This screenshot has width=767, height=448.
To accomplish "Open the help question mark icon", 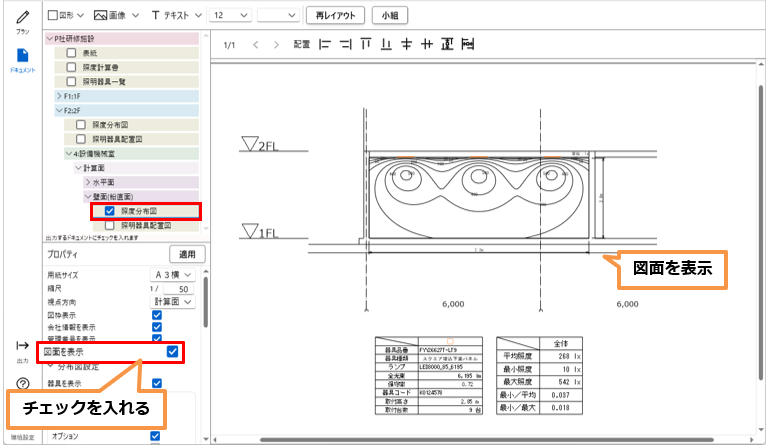I will (x=22, y=385).
